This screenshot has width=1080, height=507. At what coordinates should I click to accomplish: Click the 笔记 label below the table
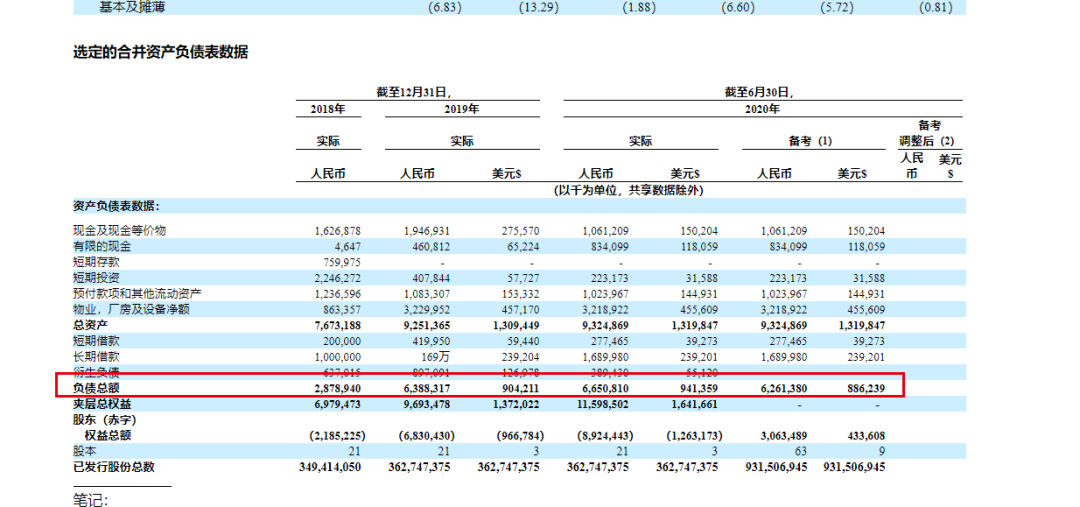coord(90,499)
